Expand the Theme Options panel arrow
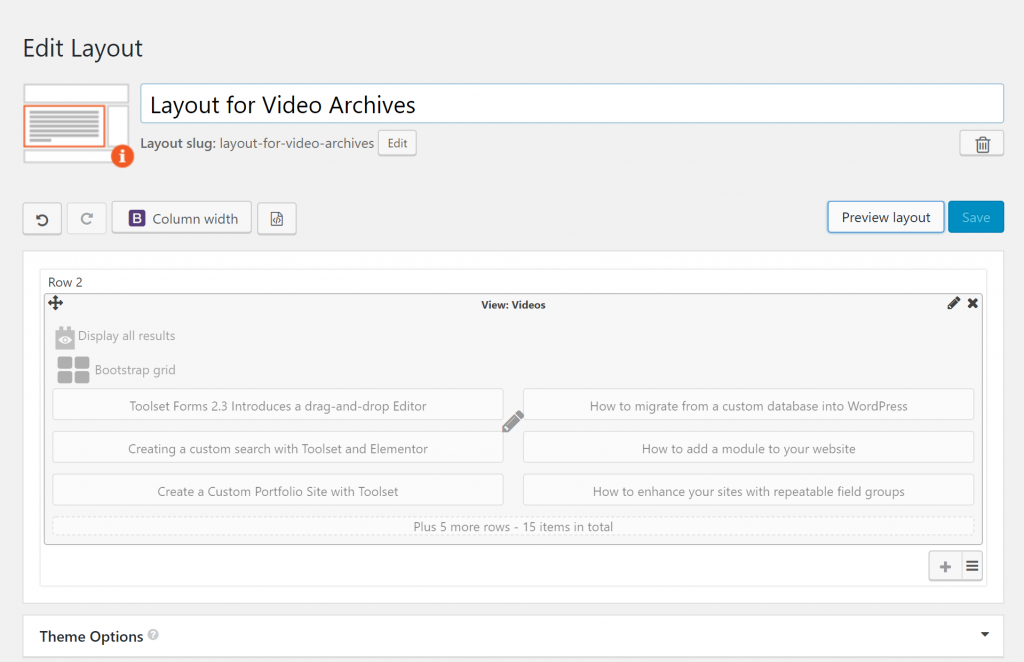1024x662 pixels. pos(984,635)
